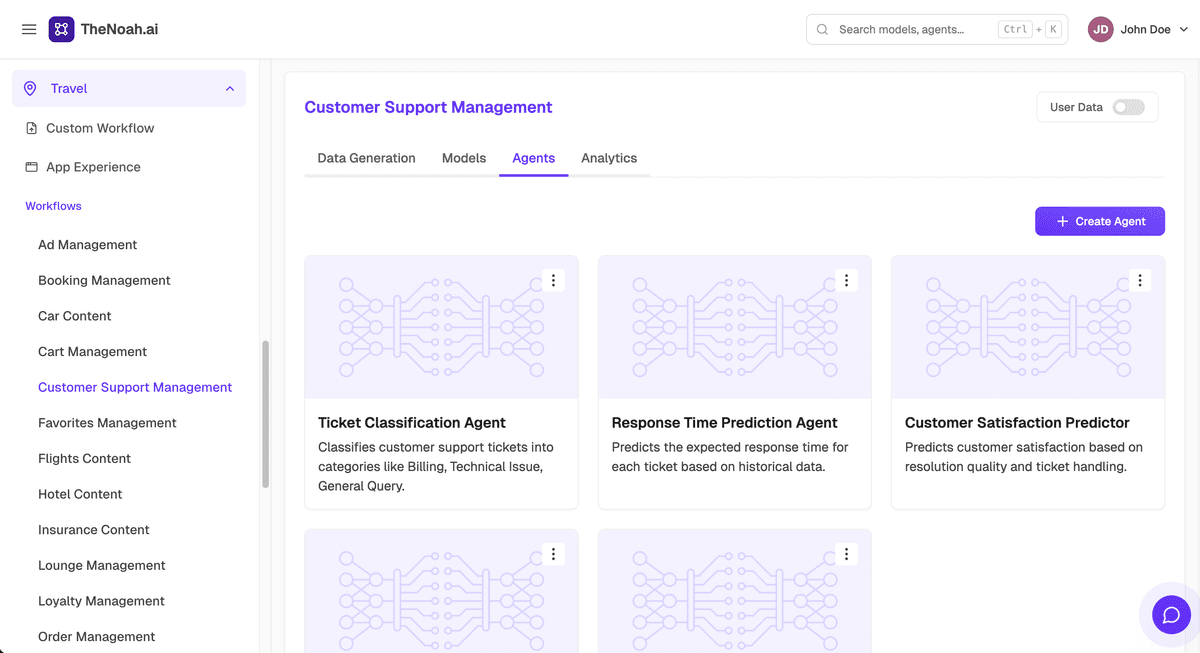This screenshot has width=1200, height=653.
Task: Click the Ticket Classification Agent title
Action: coord(412,423)
